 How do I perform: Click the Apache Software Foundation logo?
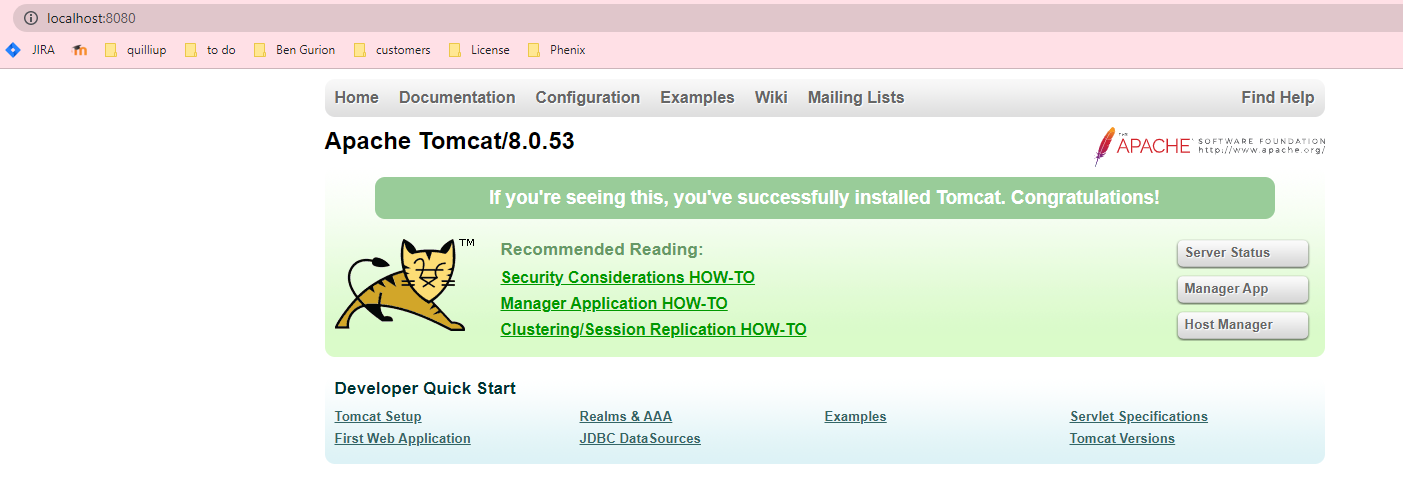[x=1209, y=146]
